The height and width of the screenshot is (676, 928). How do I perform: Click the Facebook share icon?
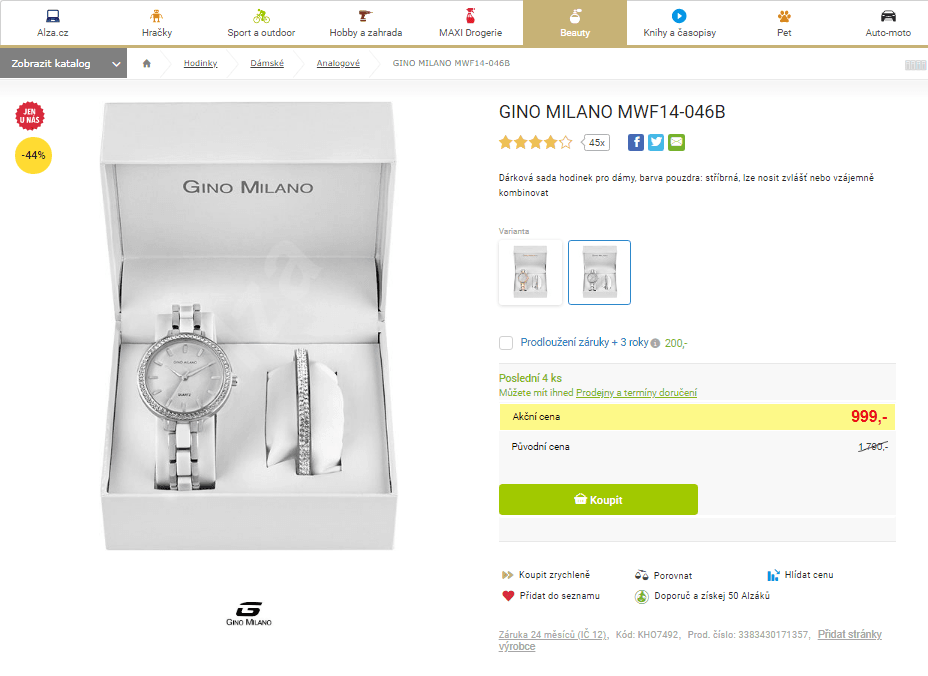636,142
